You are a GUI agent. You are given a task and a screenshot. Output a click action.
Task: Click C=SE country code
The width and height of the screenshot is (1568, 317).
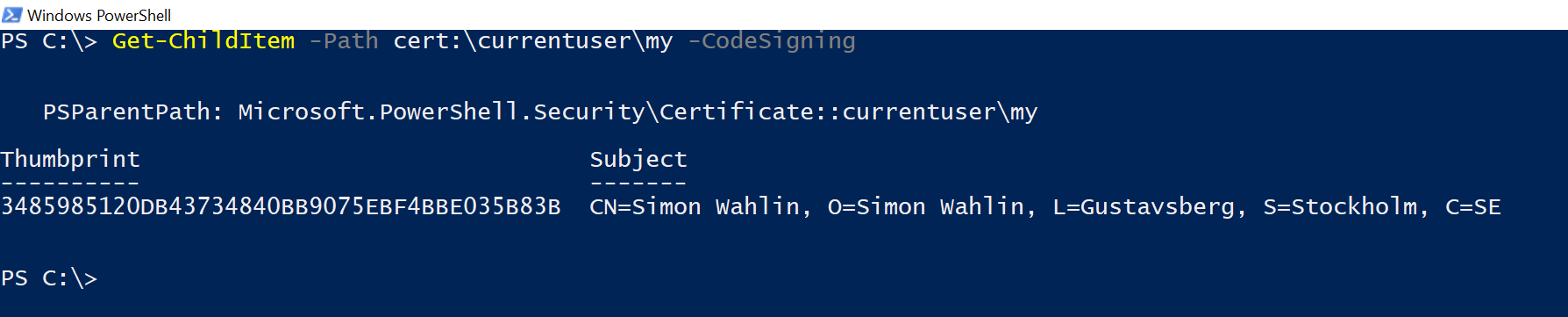click(x=1473, y=207)
